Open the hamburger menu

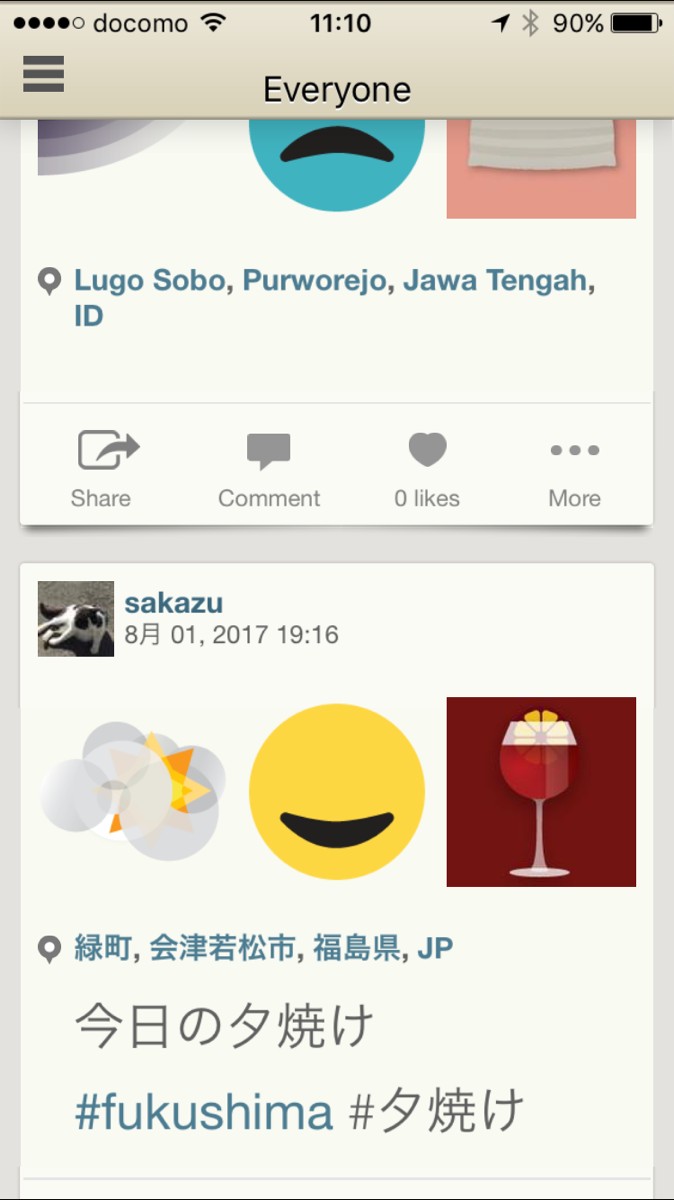click(43, 74)
